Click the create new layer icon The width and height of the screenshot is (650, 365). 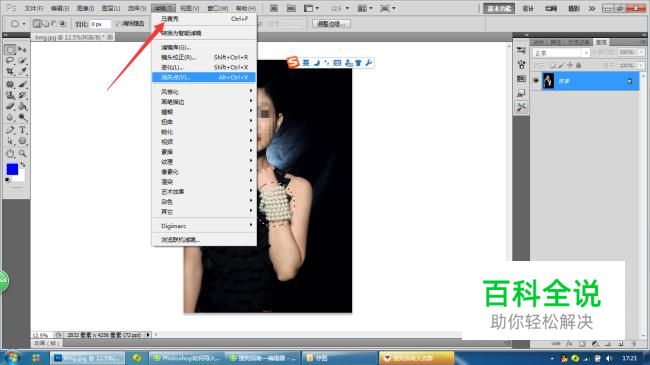[x=620, y=343]
